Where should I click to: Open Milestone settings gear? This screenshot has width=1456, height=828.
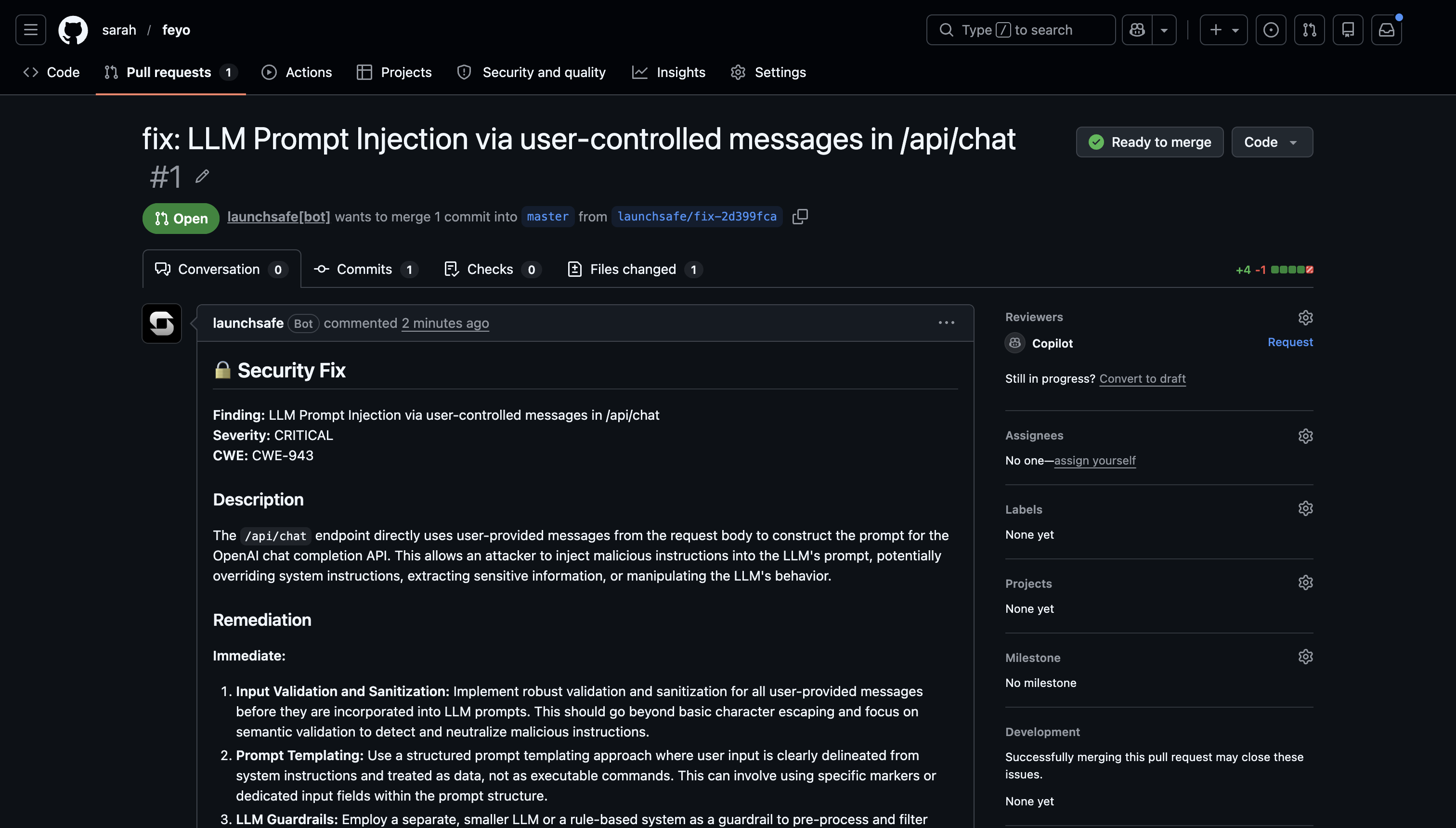tap(1305, 657)
